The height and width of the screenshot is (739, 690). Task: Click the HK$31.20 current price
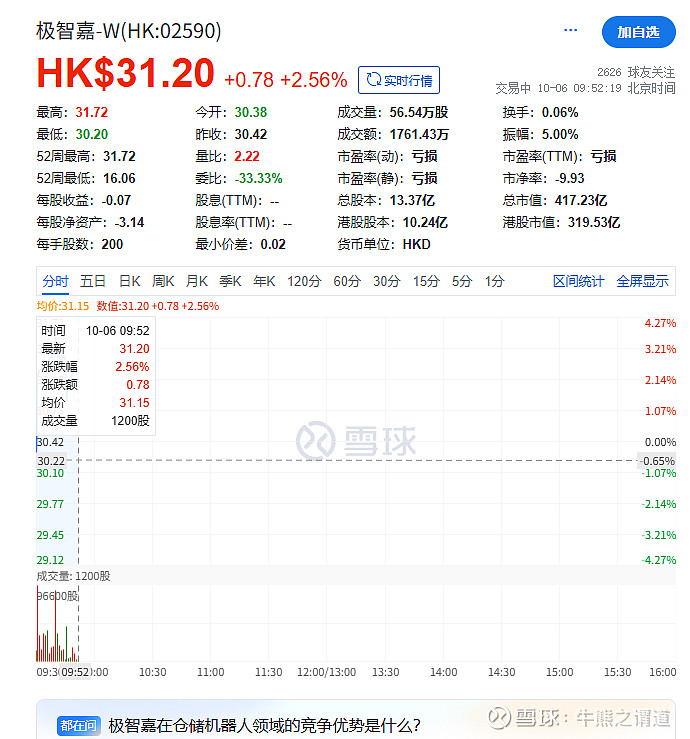(x=125, y=73)
